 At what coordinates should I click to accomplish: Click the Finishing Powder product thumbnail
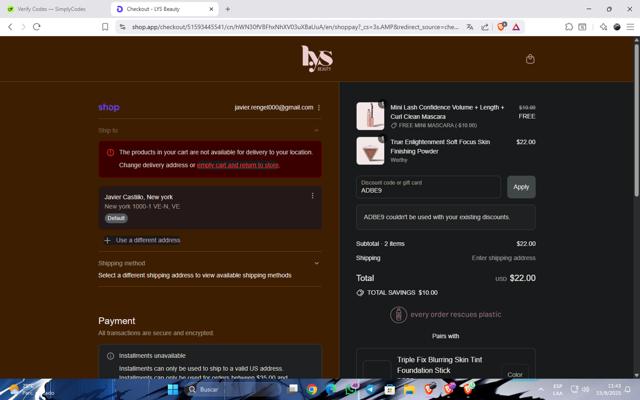tap(370, 151)
